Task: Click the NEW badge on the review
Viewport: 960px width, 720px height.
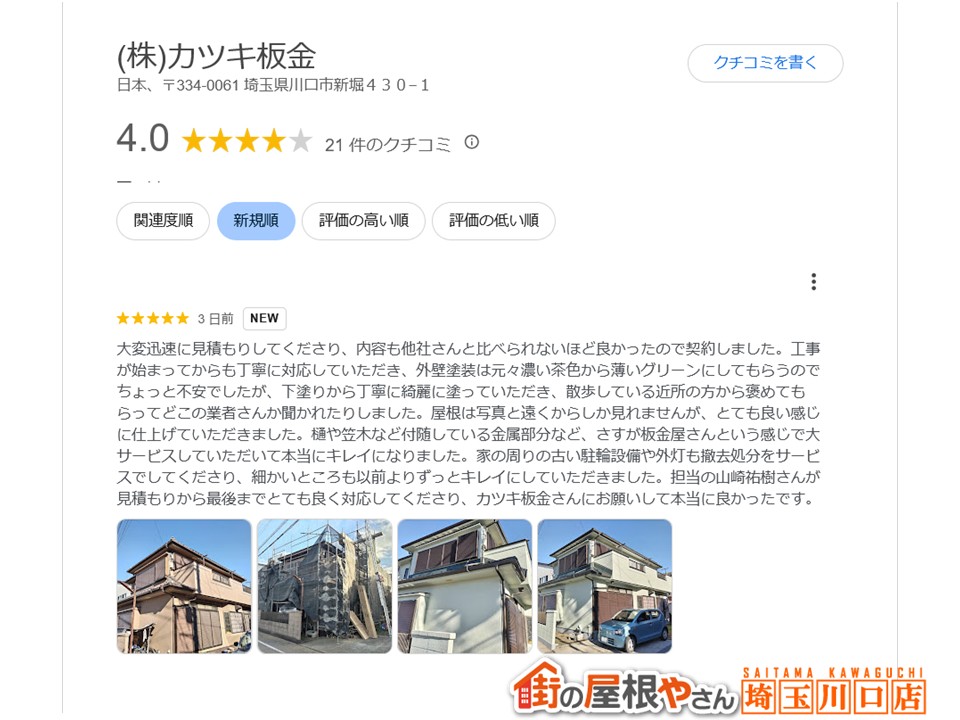Action: (264, 318)
